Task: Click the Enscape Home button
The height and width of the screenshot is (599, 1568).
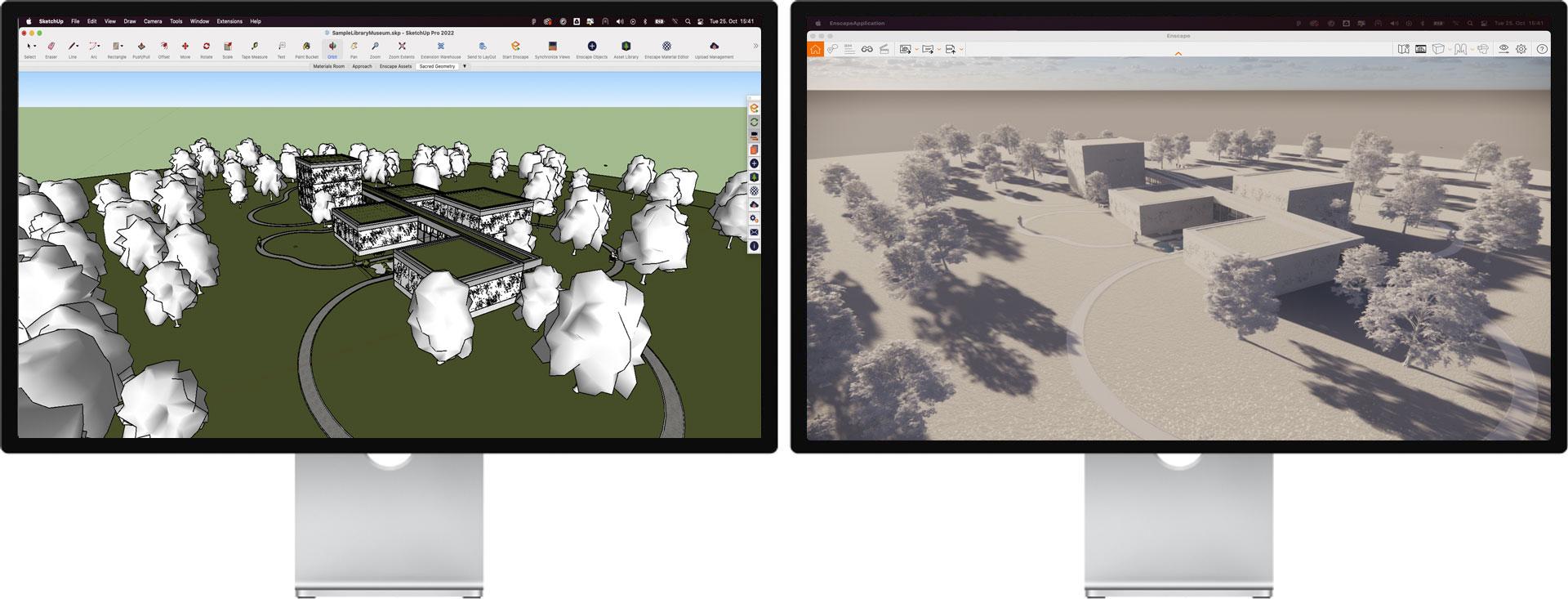Action: pos(815,49)
